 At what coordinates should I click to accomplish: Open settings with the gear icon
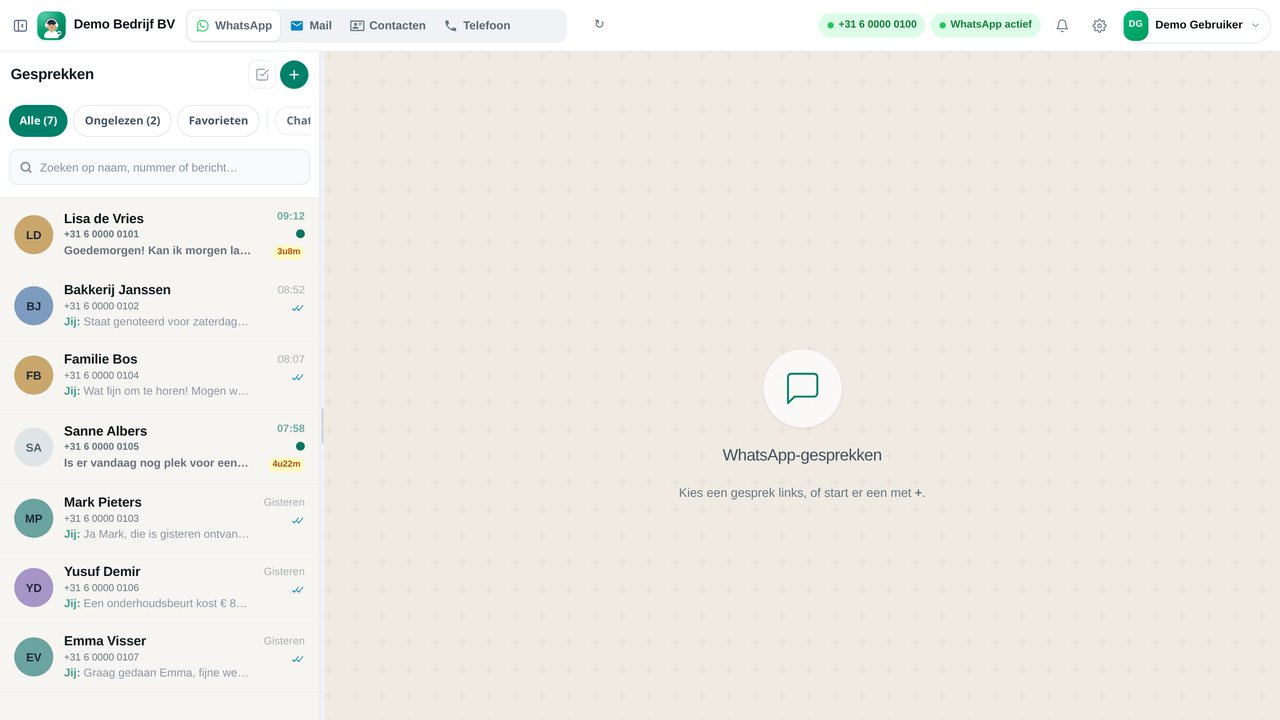click(1099, 26)
